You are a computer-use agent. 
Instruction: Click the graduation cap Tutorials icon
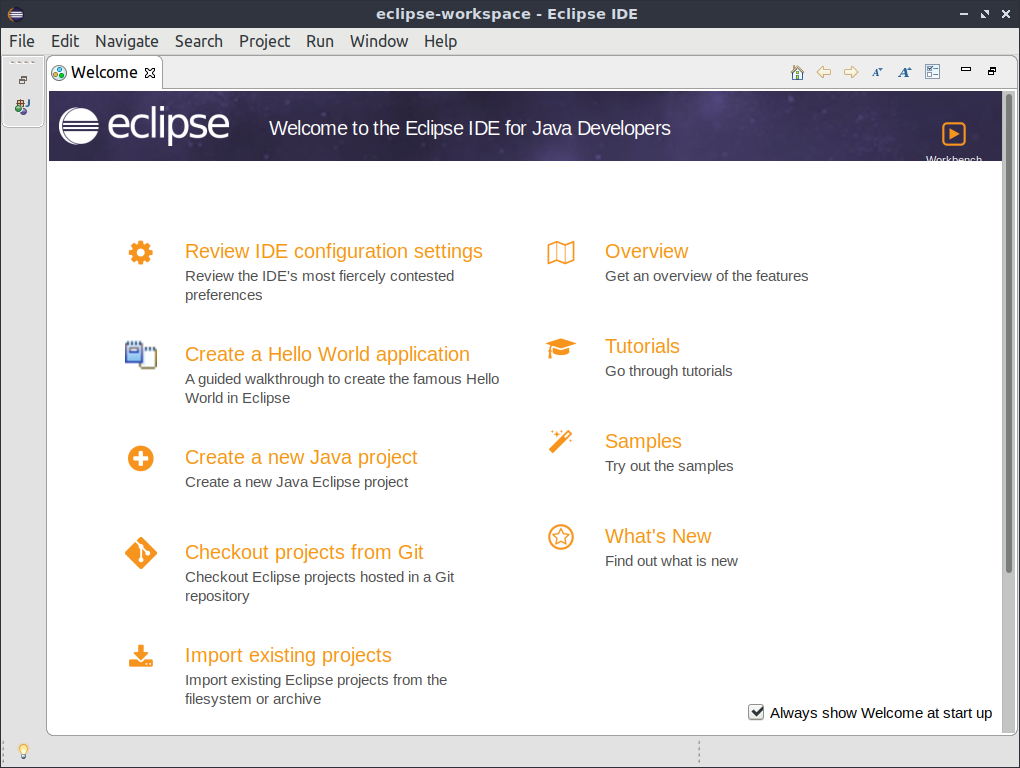[561, 348]
